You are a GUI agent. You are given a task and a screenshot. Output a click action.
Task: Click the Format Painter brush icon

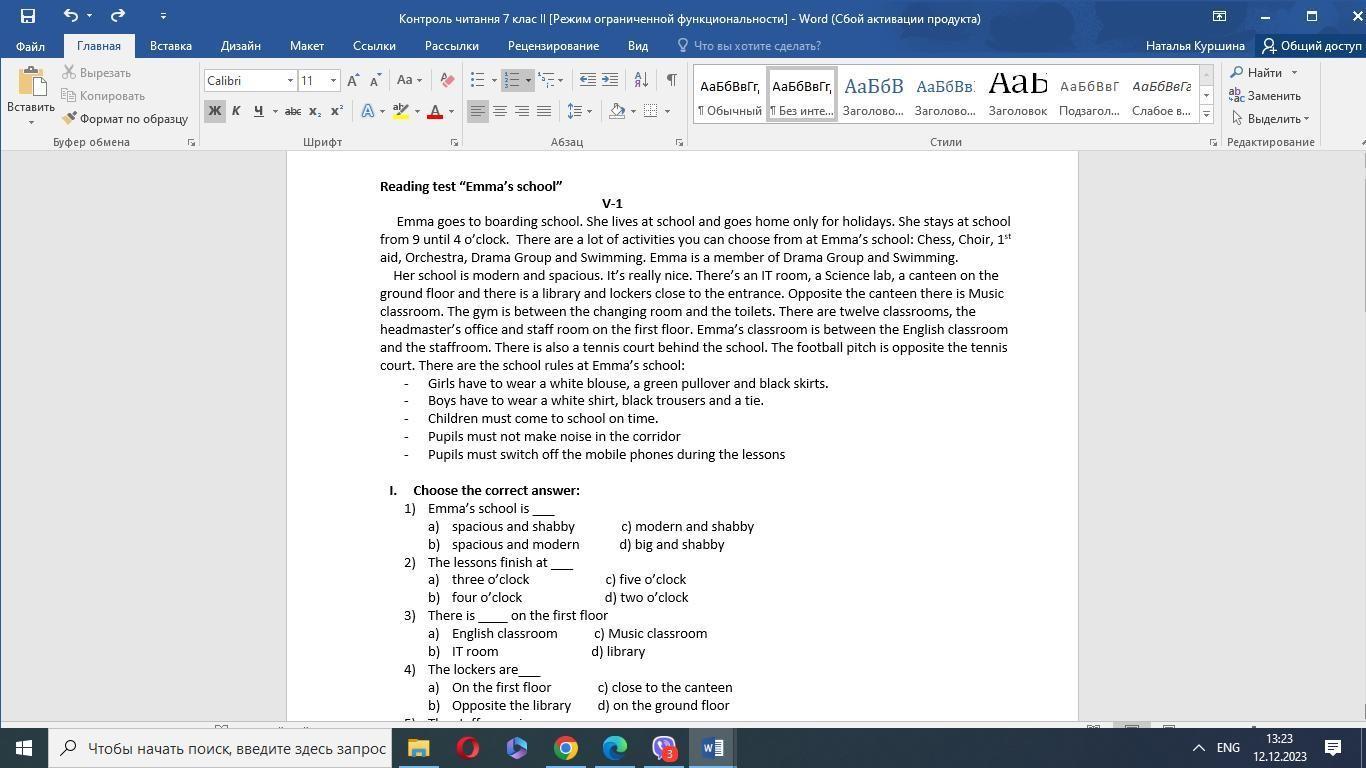click(x=69, y=118)
